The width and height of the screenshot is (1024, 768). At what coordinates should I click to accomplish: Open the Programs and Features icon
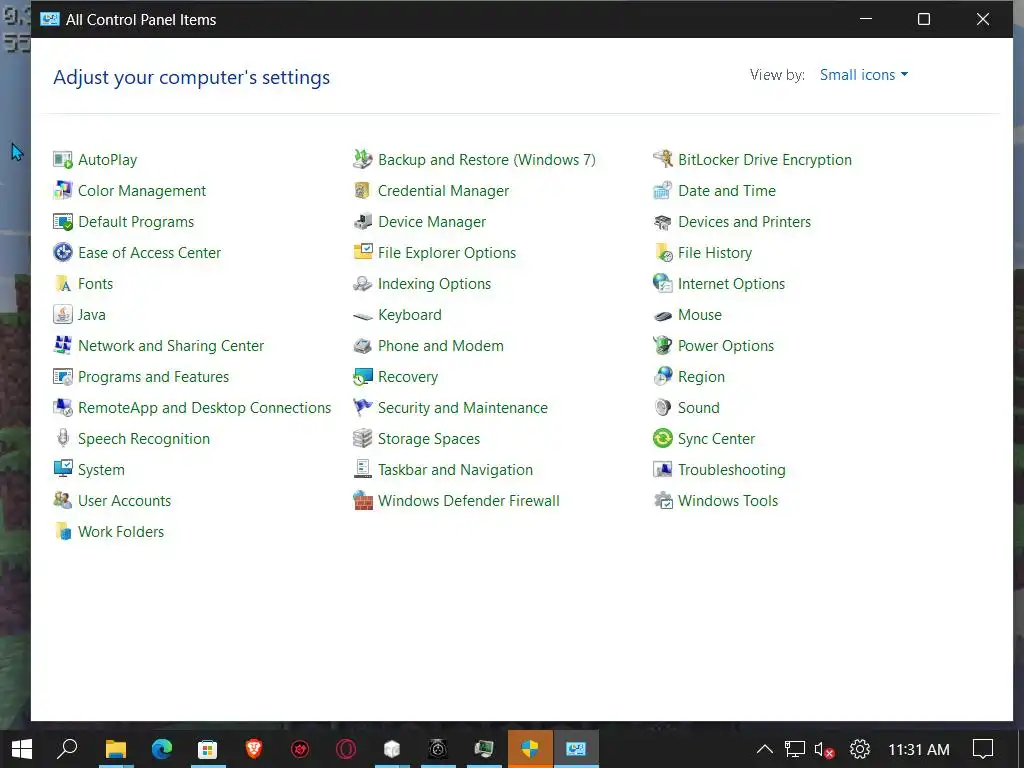pos(63,377)
